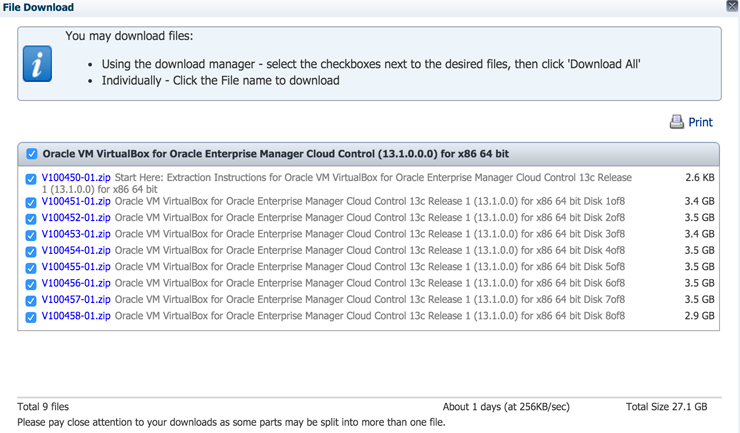Uncheck the V100454-01.zip checkbox

[x=32, y=251]
